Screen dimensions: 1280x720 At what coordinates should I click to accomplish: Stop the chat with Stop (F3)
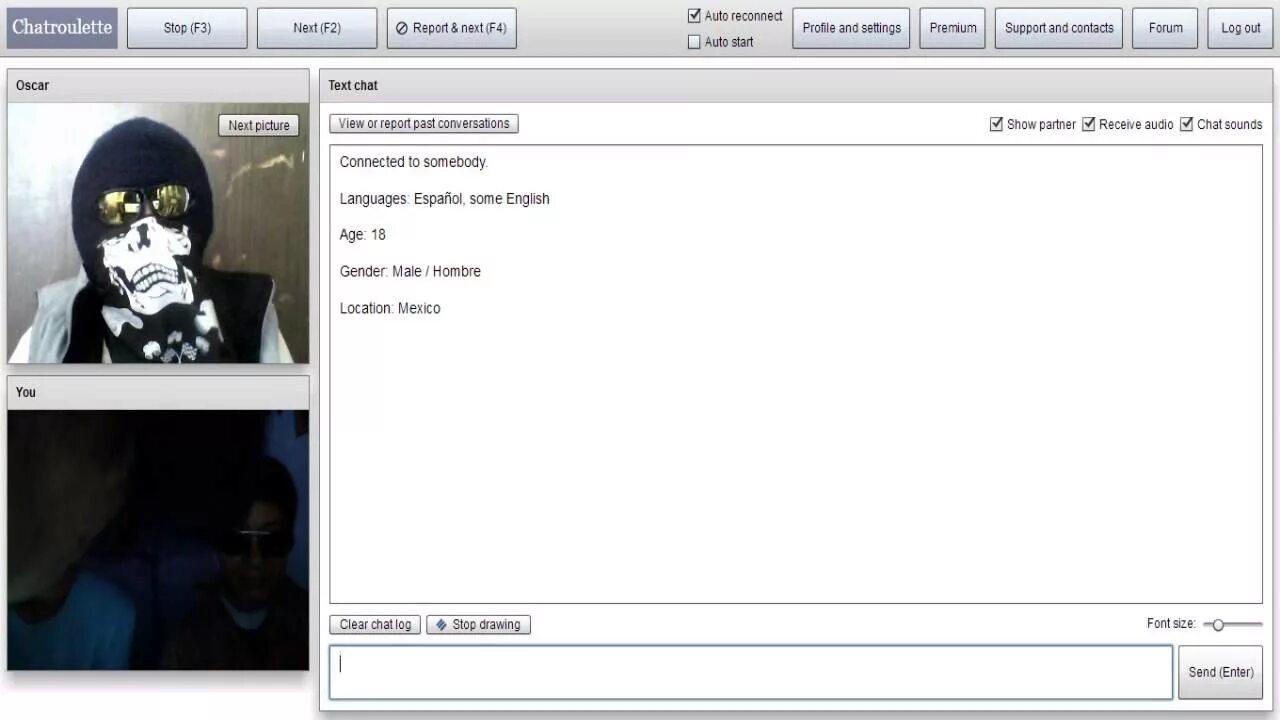click(187, 28)
